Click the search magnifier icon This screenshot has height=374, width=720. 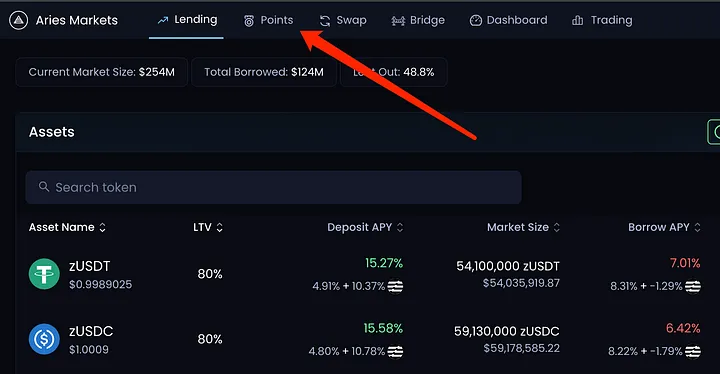(44, 187)
